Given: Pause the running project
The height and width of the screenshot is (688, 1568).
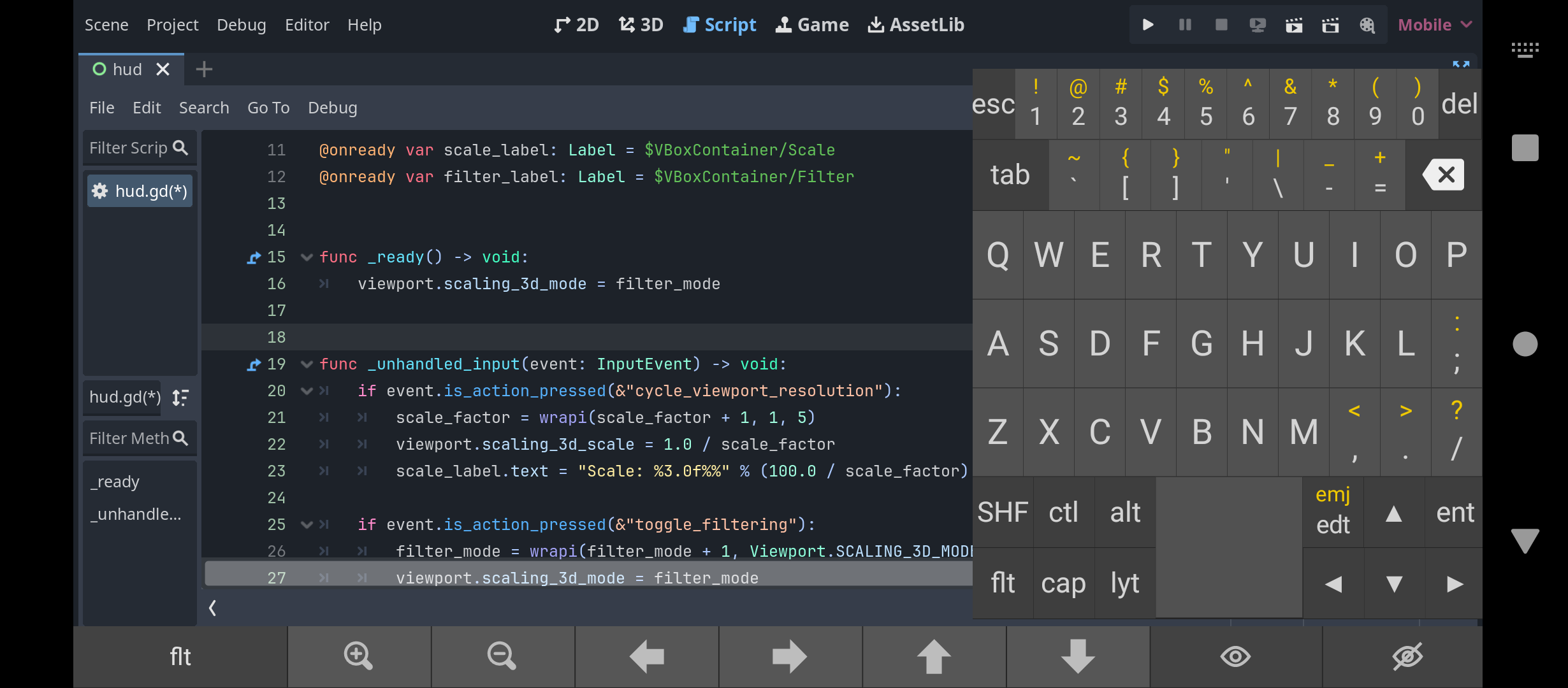Looking at the screenshot, I should pyautogui.click(x=1185, y=25).
